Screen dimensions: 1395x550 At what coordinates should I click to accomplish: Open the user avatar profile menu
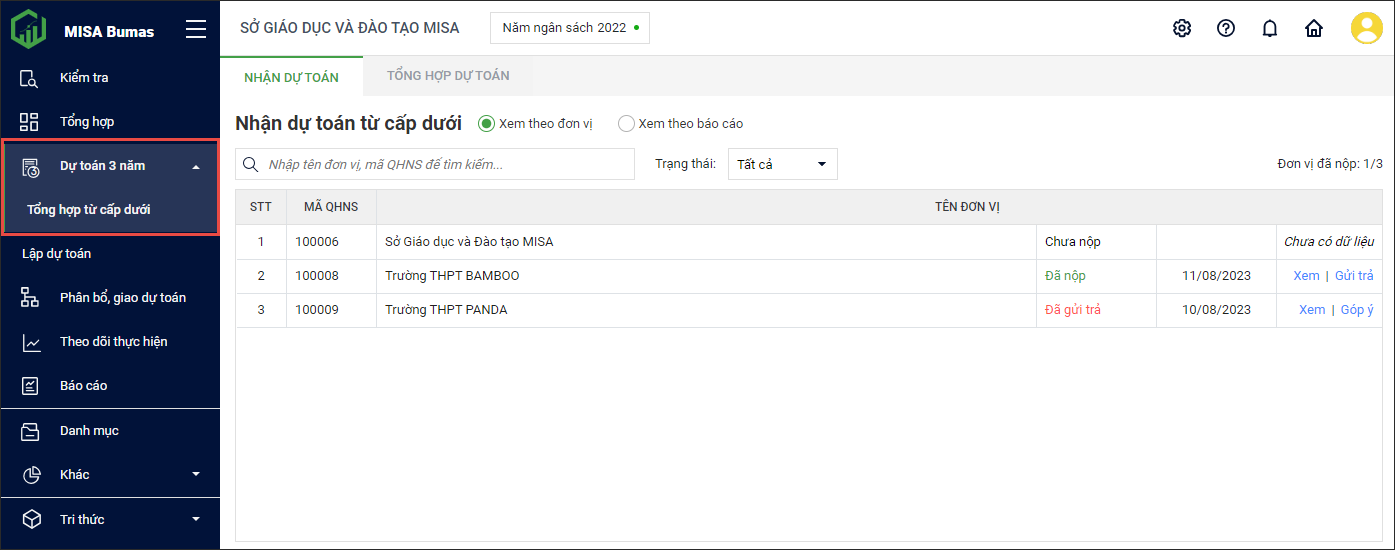1366,28
